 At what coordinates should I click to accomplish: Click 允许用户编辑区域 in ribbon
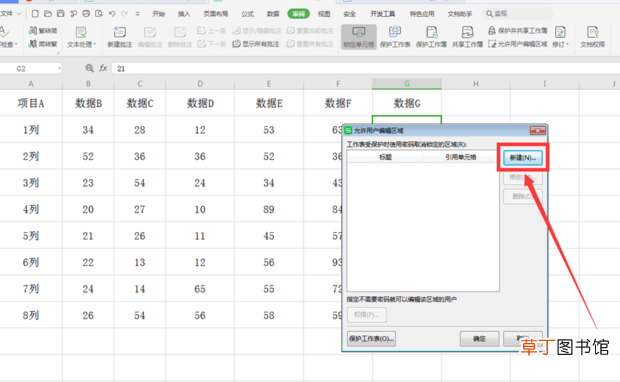[x=518, y=43]
